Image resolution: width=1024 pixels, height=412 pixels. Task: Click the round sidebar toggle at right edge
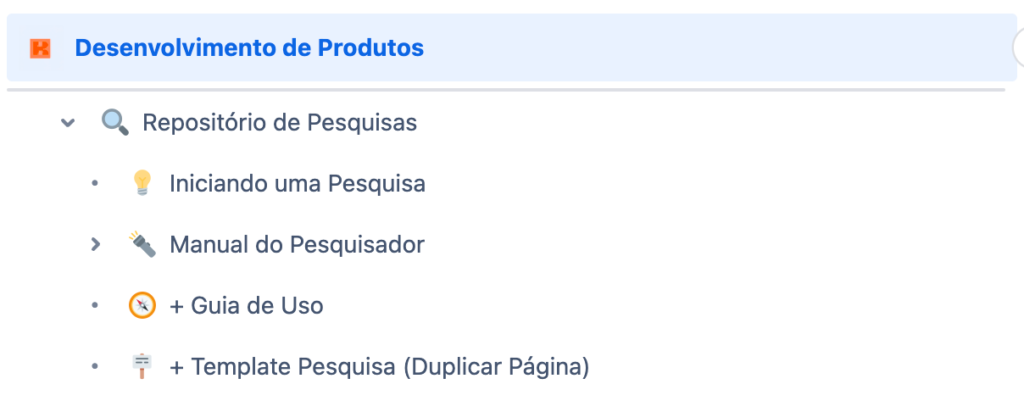[x=1019, y=47]
